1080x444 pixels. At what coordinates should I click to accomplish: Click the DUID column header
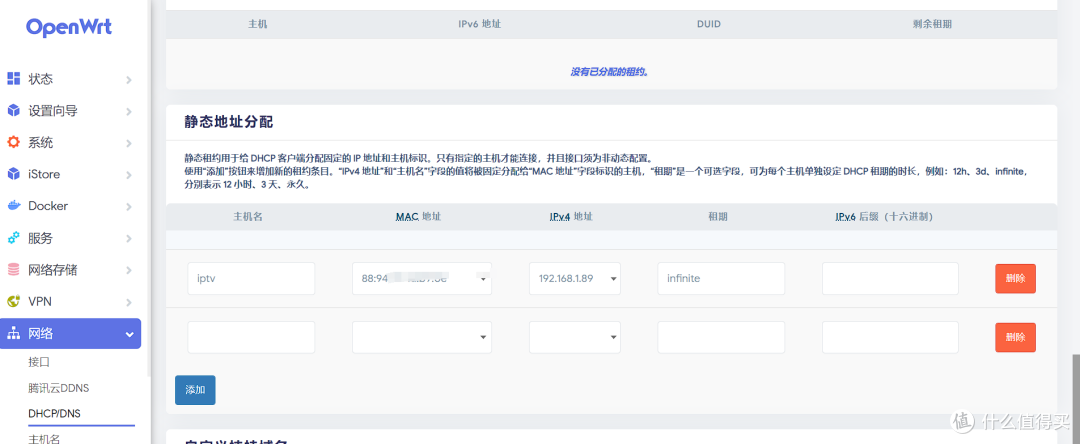tap(708, 23)
